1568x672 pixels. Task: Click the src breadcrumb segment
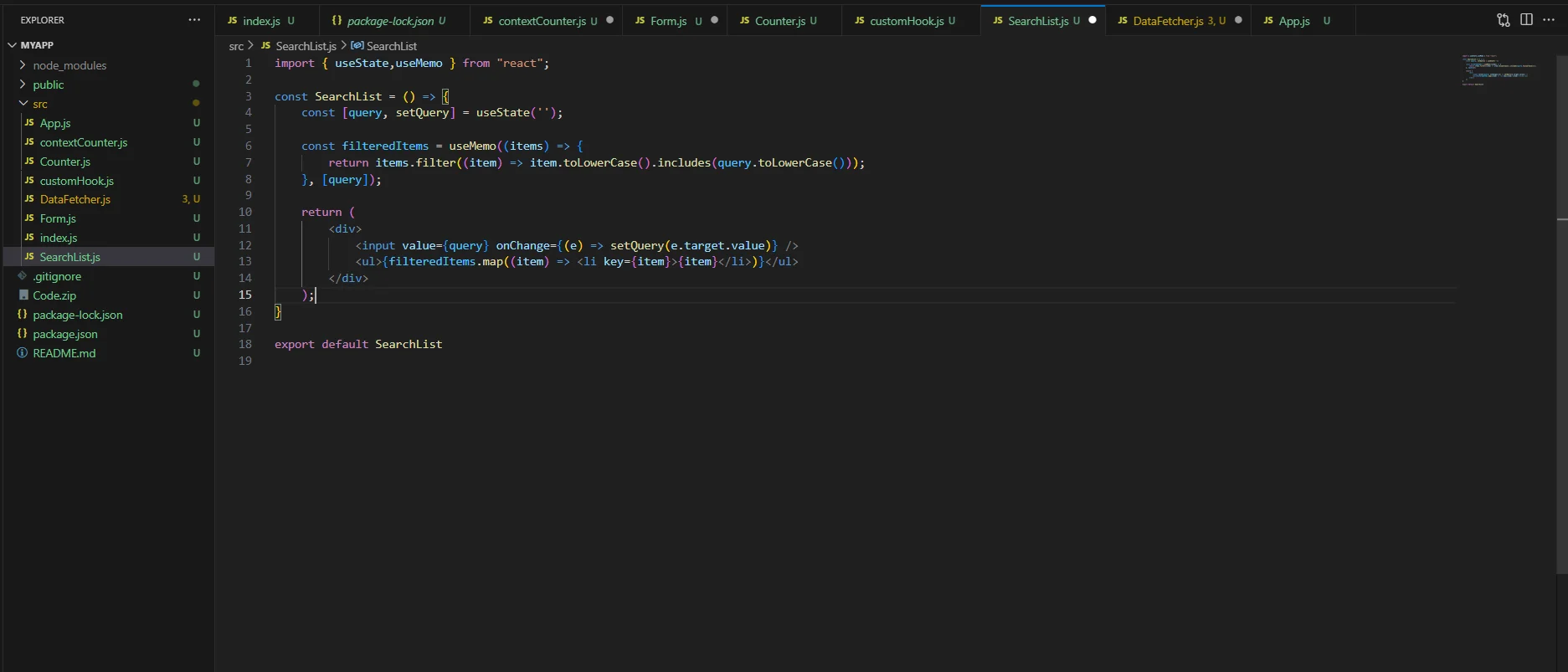(236, 46)
